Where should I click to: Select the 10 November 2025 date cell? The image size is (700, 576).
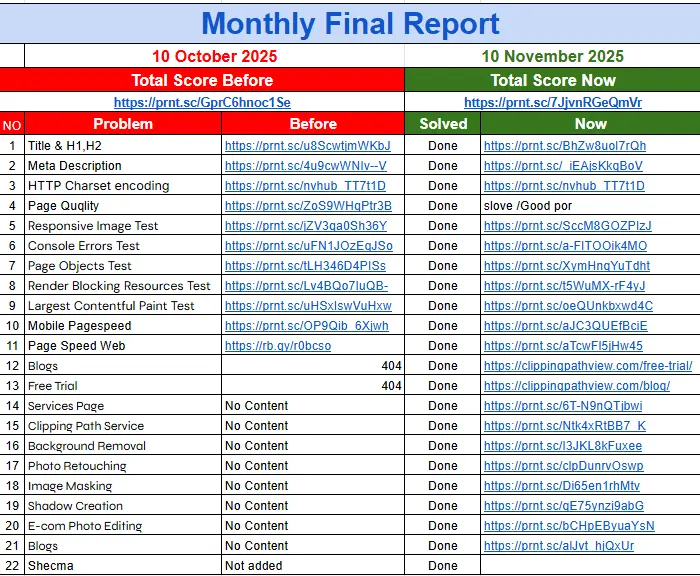(552, 57)
